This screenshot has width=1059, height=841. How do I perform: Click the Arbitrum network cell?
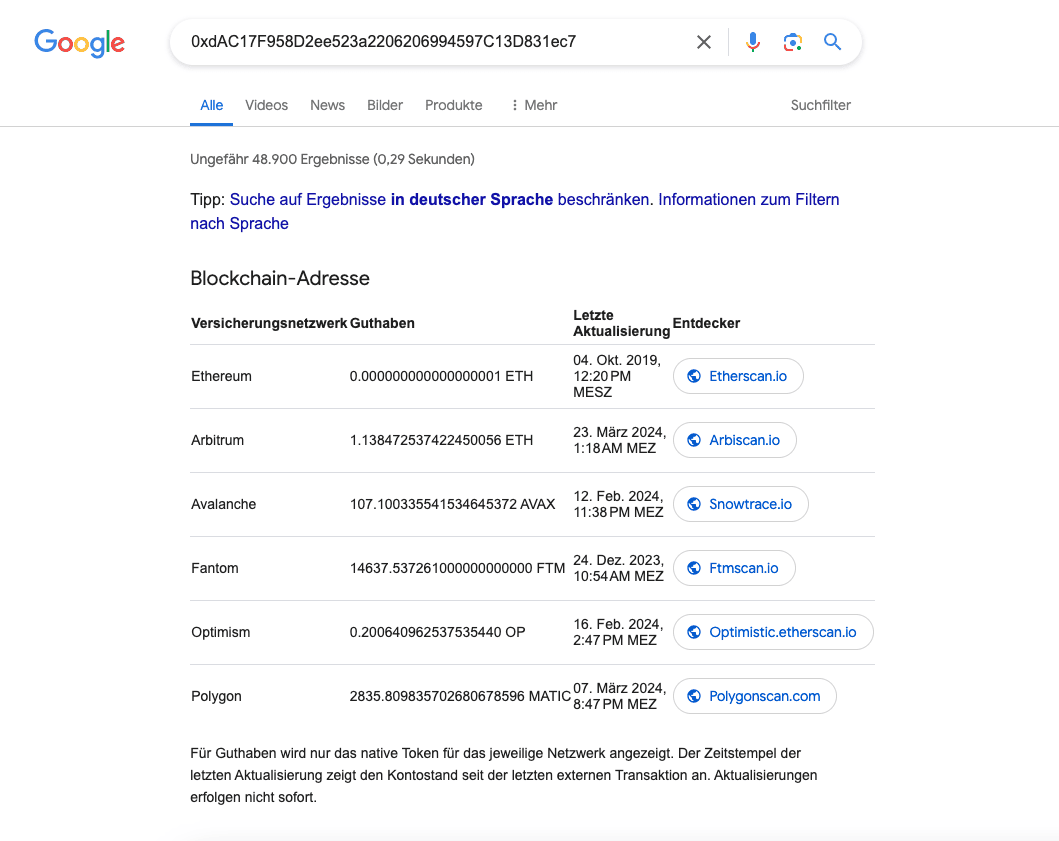[x=217, y=440]
